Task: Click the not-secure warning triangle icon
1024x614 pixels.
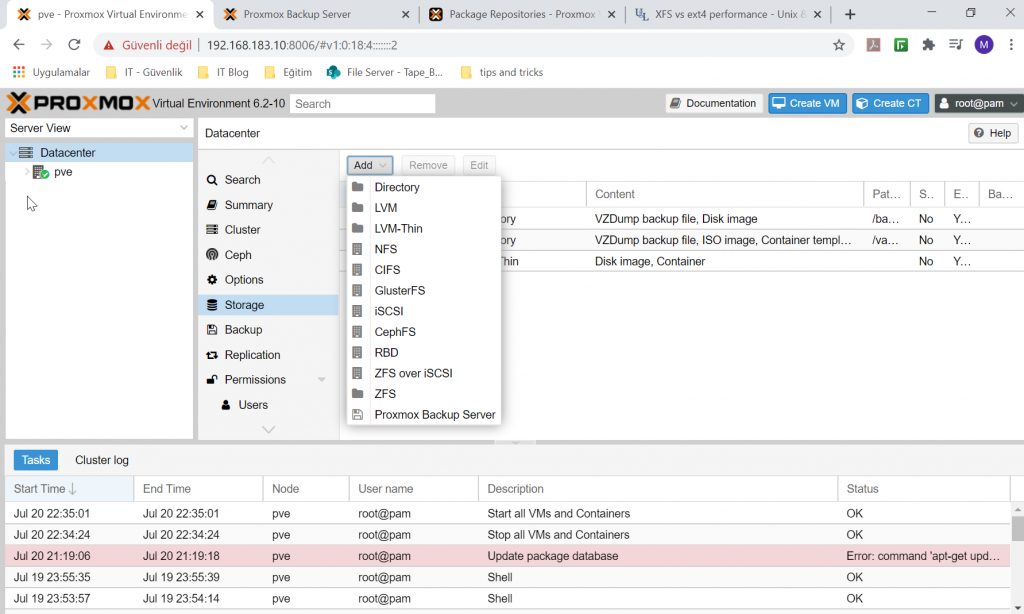Action: (x=108, y=45)
